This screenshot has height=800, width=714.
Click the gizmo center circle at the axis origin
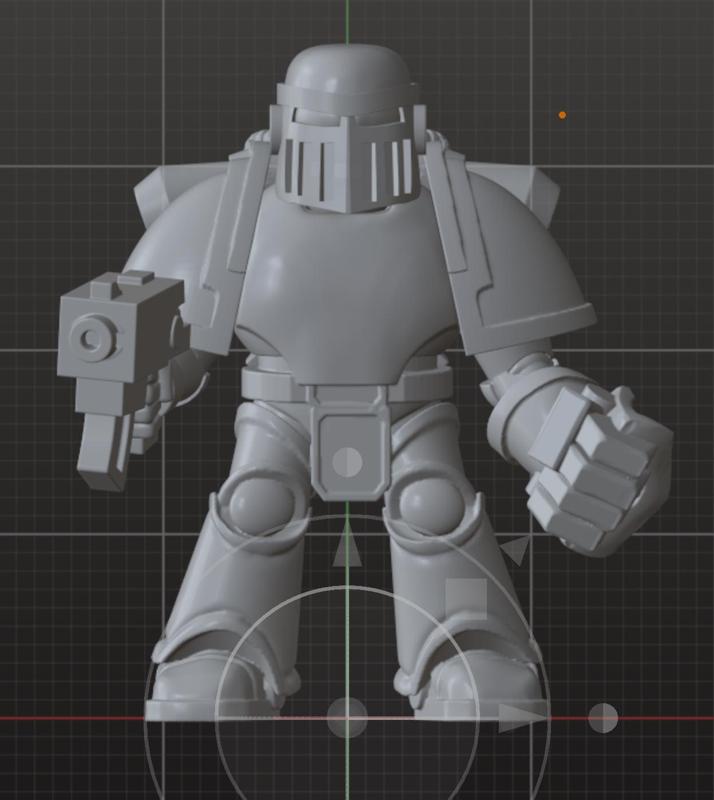click(347, 718)
